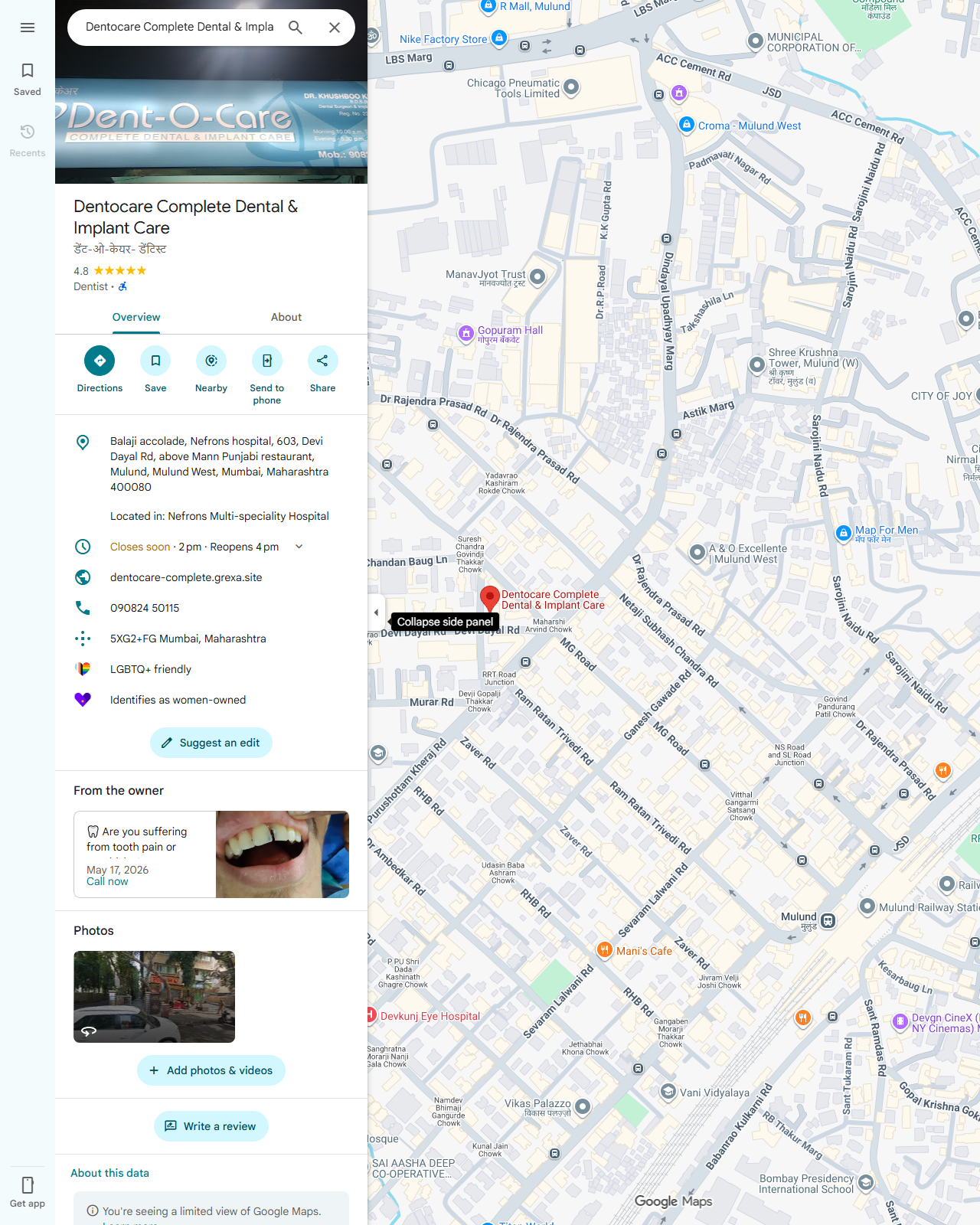Screen dimensions: 980x1225
Task: Select Bombay Presidency International School marker
Action: click(866, 1183)
